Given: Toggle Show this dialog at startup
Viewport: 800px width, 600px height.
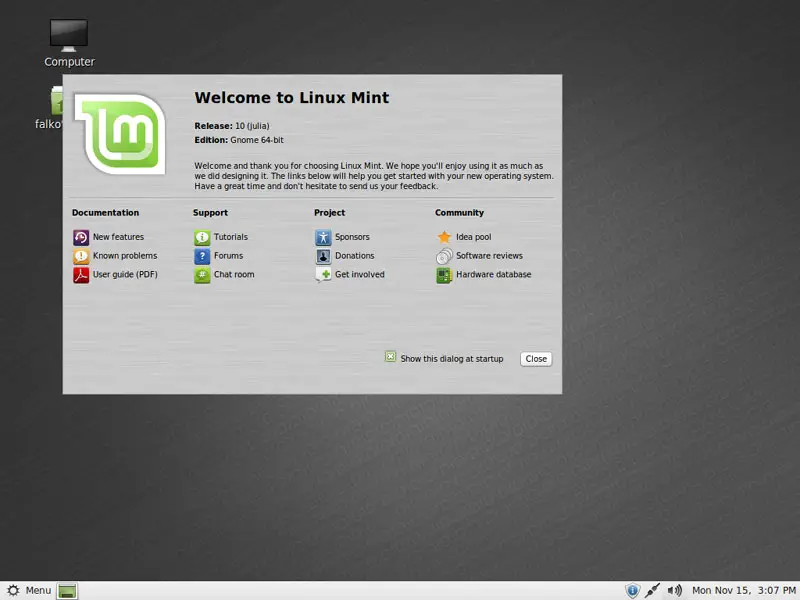Looking at the screenshot, I should [x=391, y=357].
